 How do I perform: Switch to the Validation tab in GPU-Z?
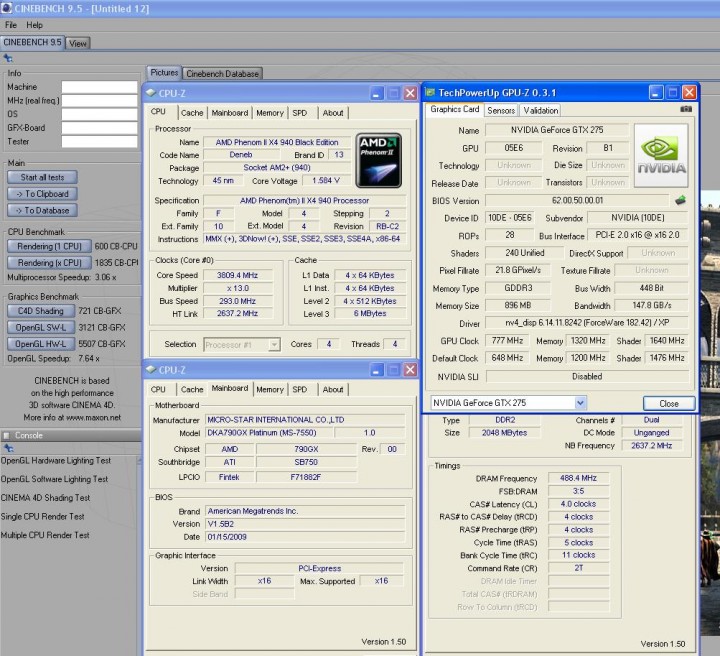(x=540, y=110)
